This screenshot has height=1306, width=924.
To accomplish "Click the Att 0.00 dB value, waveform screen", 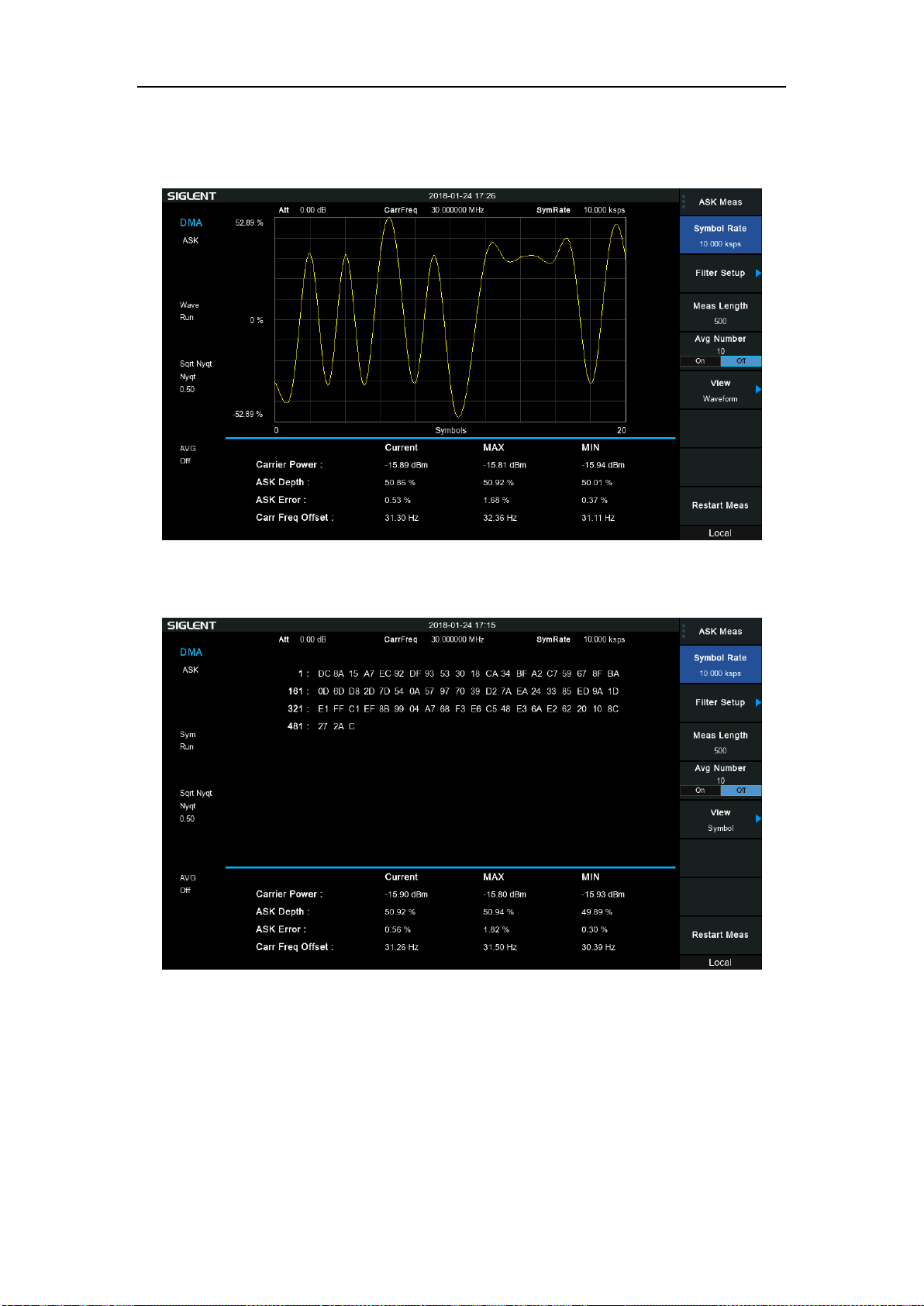I will (313, 210).
